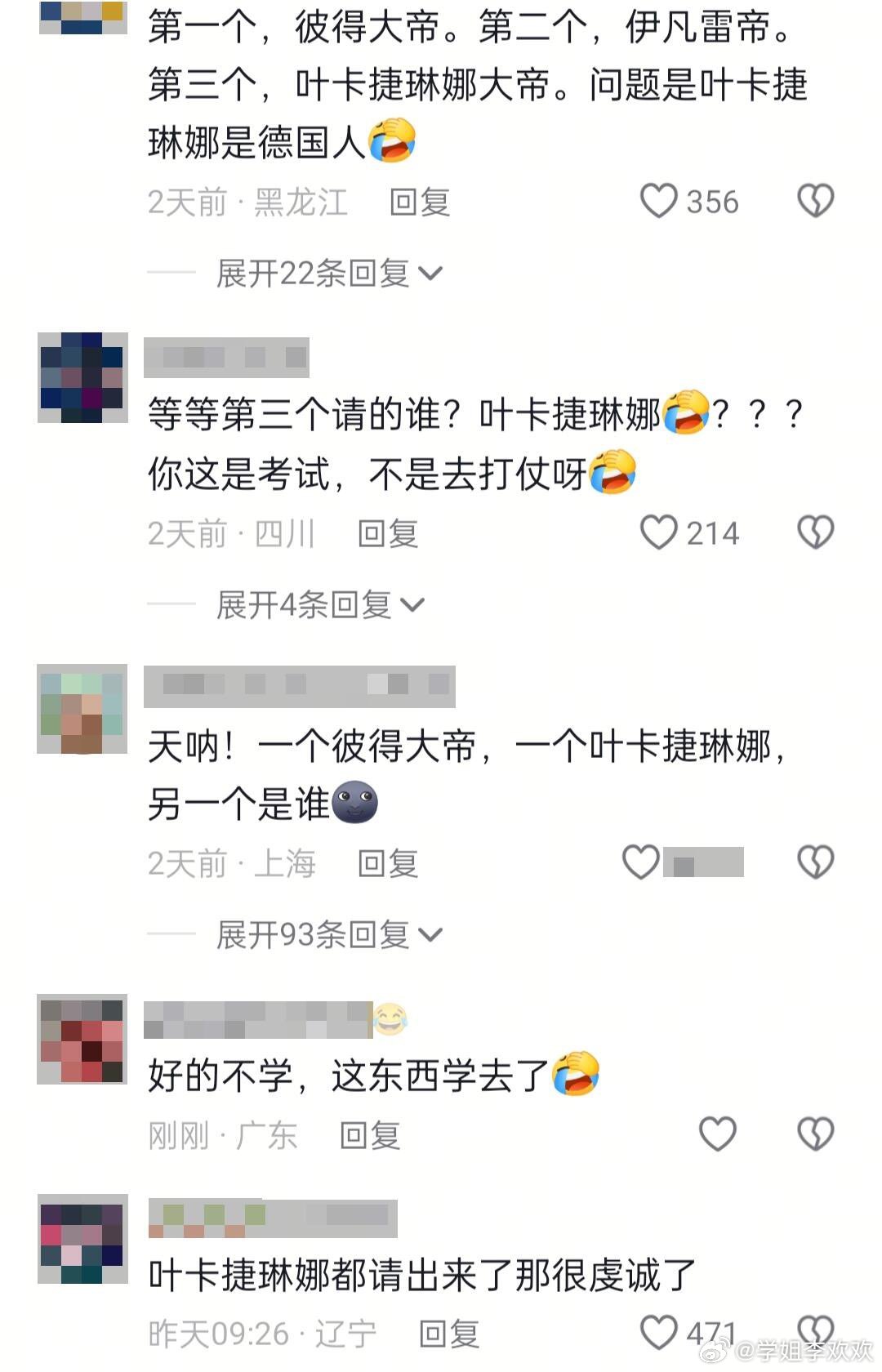
Task: Expand 展开93条回复 replies
Action: (x=329, y=935)
